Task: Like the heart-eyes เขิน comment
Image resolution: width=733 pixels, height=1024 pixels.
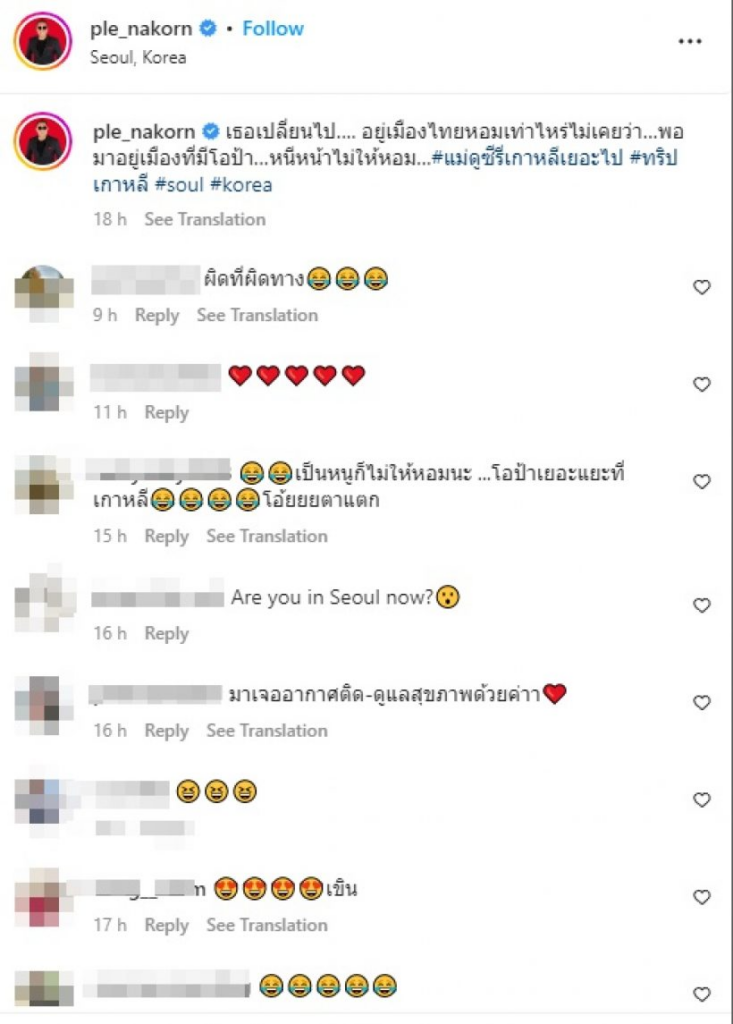Action: [702, 897]
